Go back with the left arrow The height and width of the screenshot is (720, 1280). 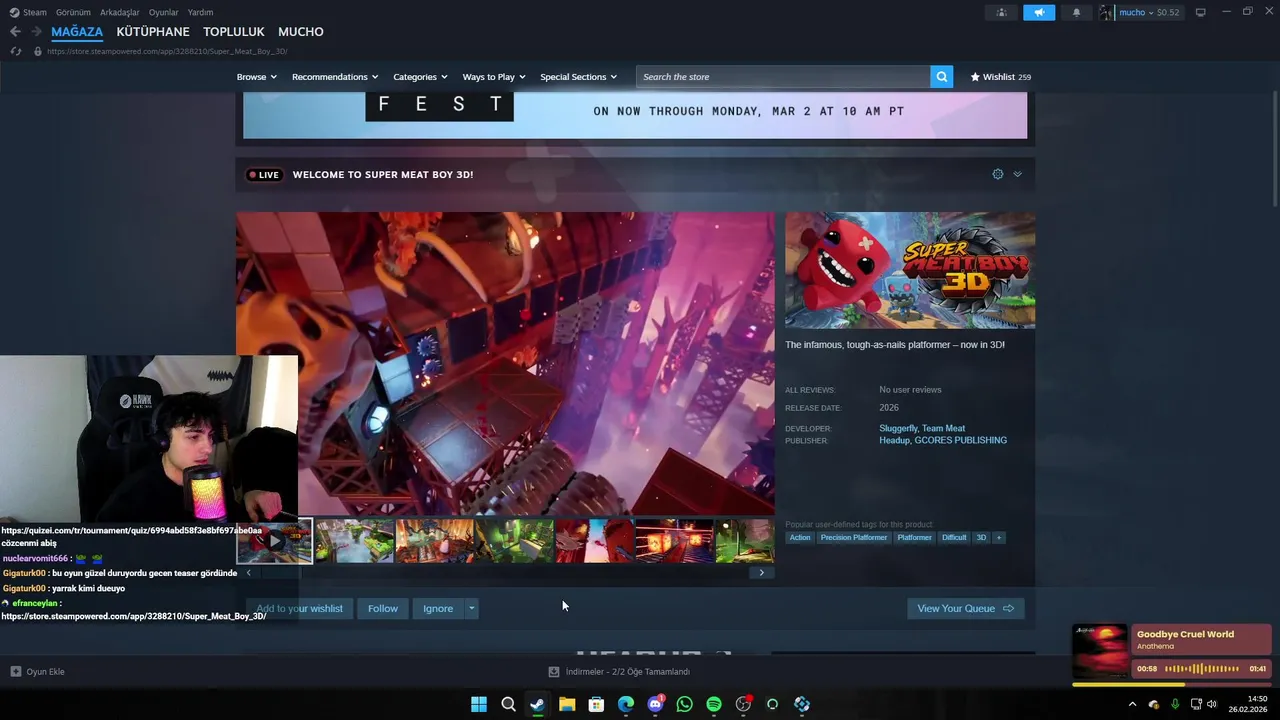15,32
